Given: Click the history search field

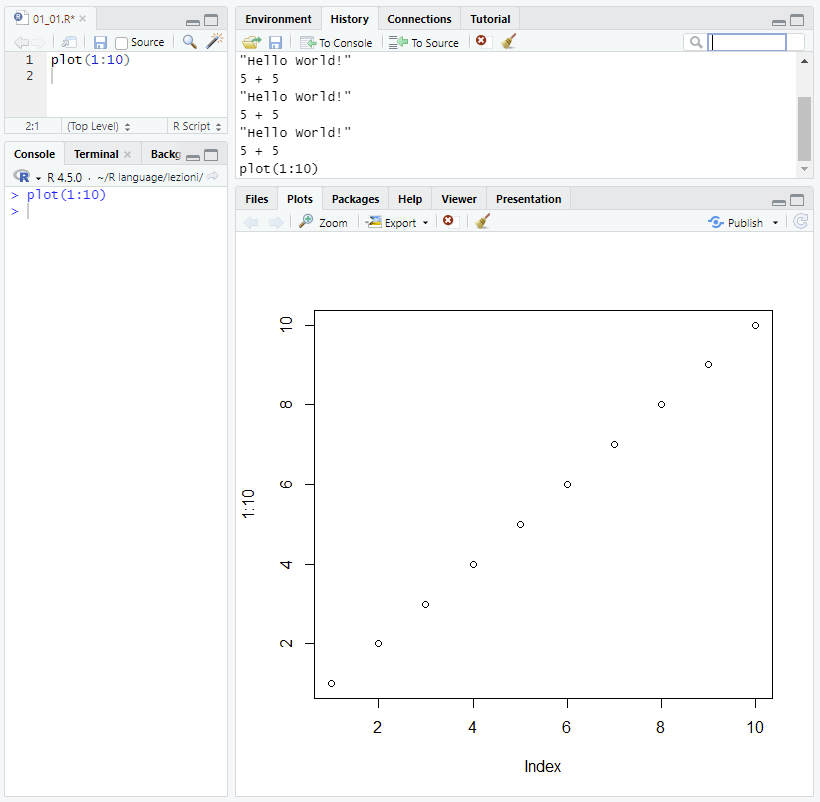Looking at the screenshot, I should click(x=747, y=42).
